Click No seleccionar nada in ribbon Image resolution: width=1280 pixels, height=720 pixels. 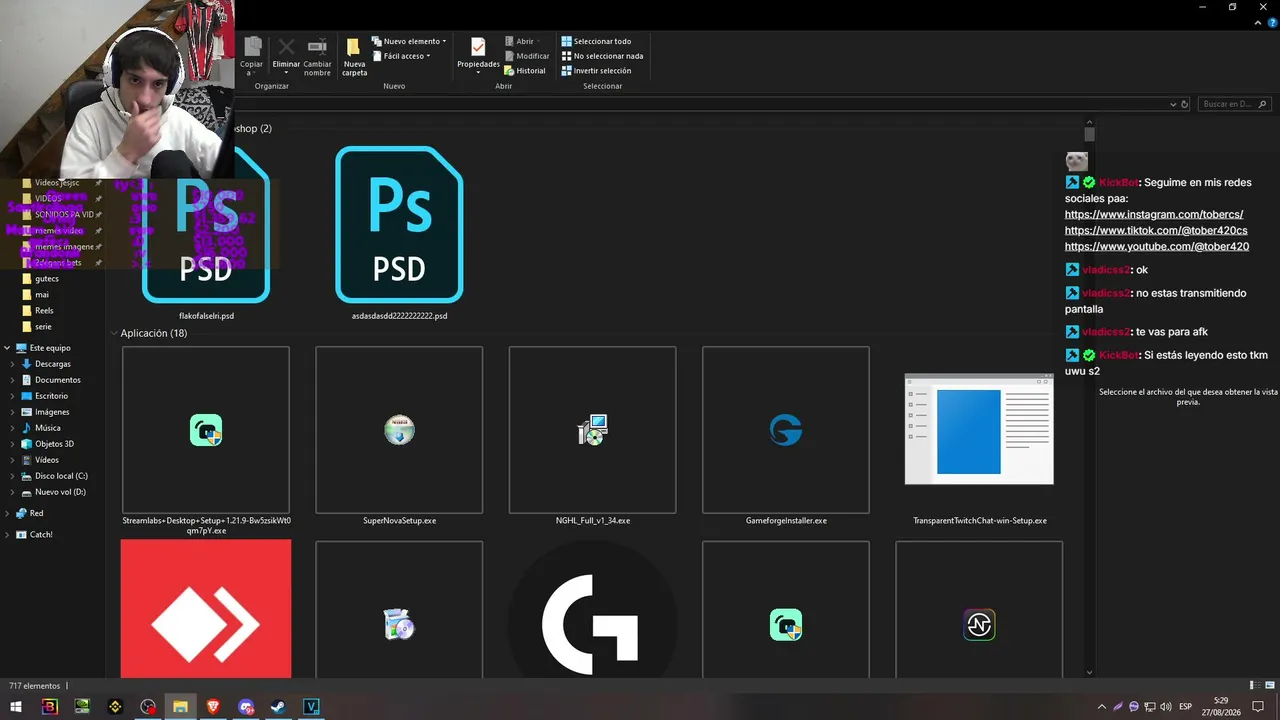pyautogui.click(x=602, y=56)
